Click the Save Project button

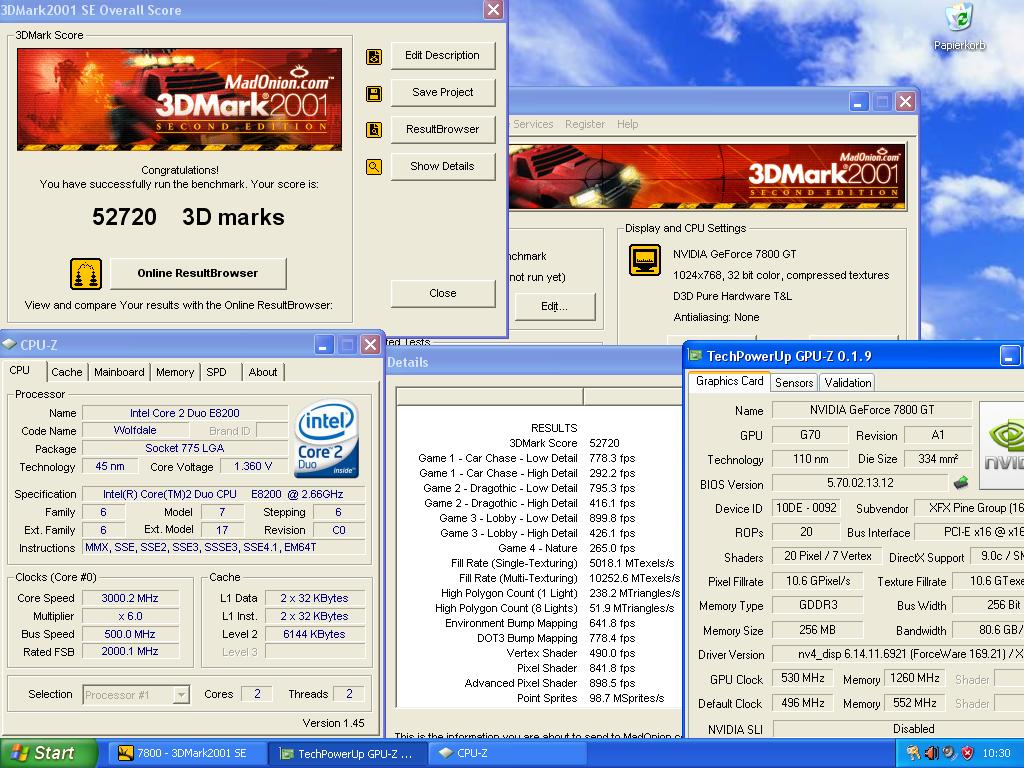click(x=443, y=93)
